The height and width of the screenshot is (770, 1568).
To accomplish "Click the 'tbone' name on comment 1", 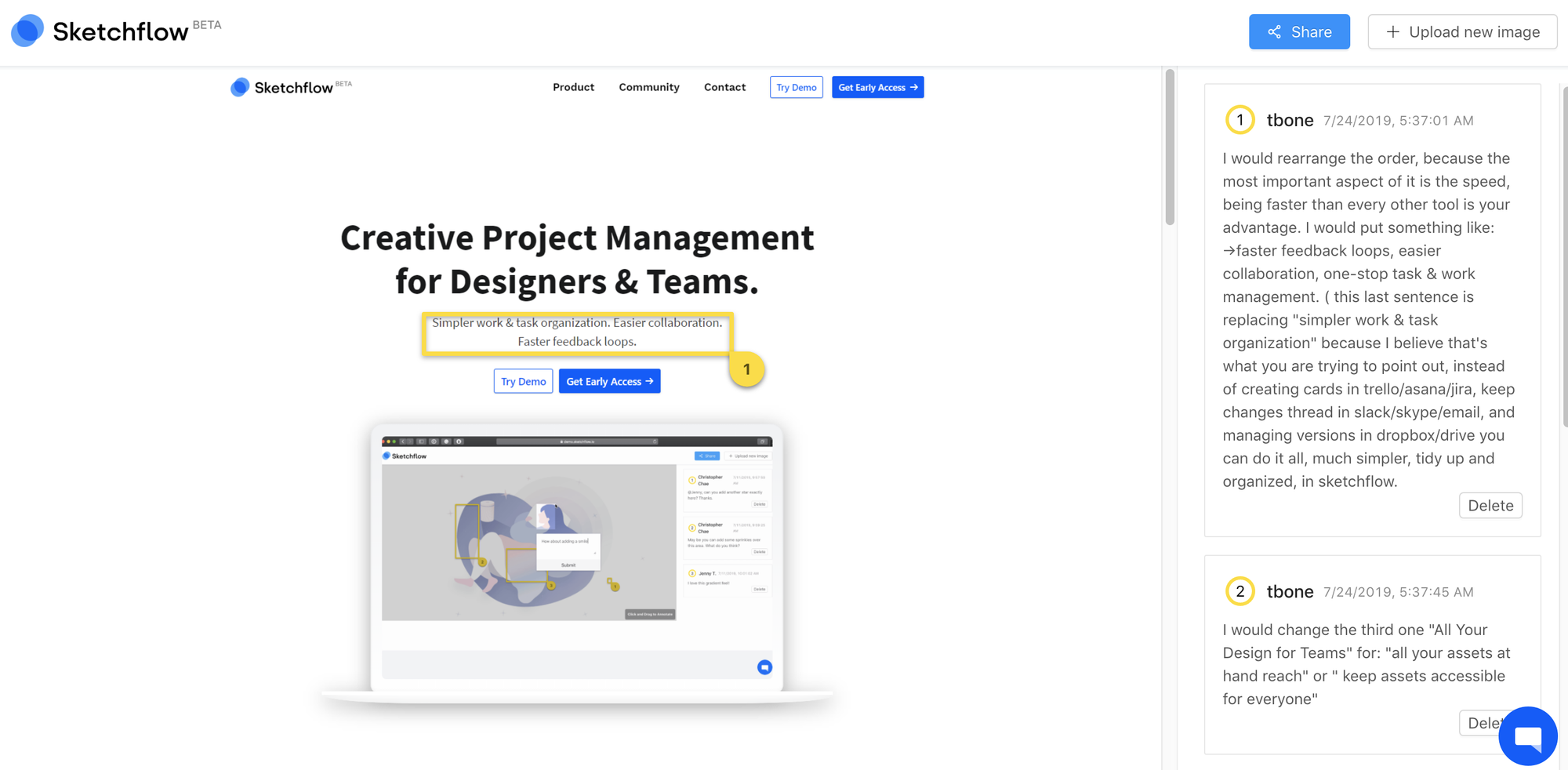I will click(1290, 120).
